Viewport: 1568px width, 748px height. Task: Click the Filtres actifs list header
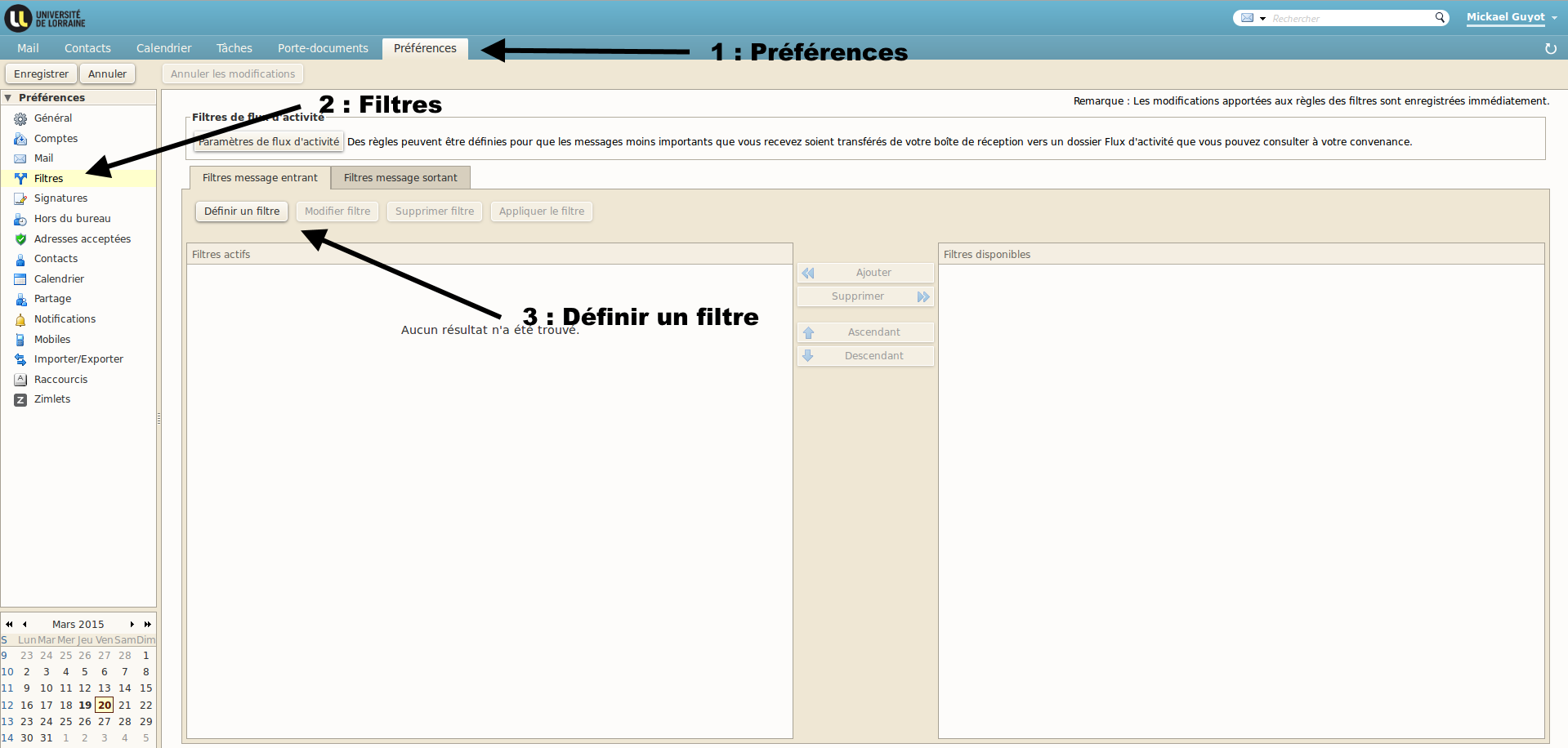[x=489, y=255]
